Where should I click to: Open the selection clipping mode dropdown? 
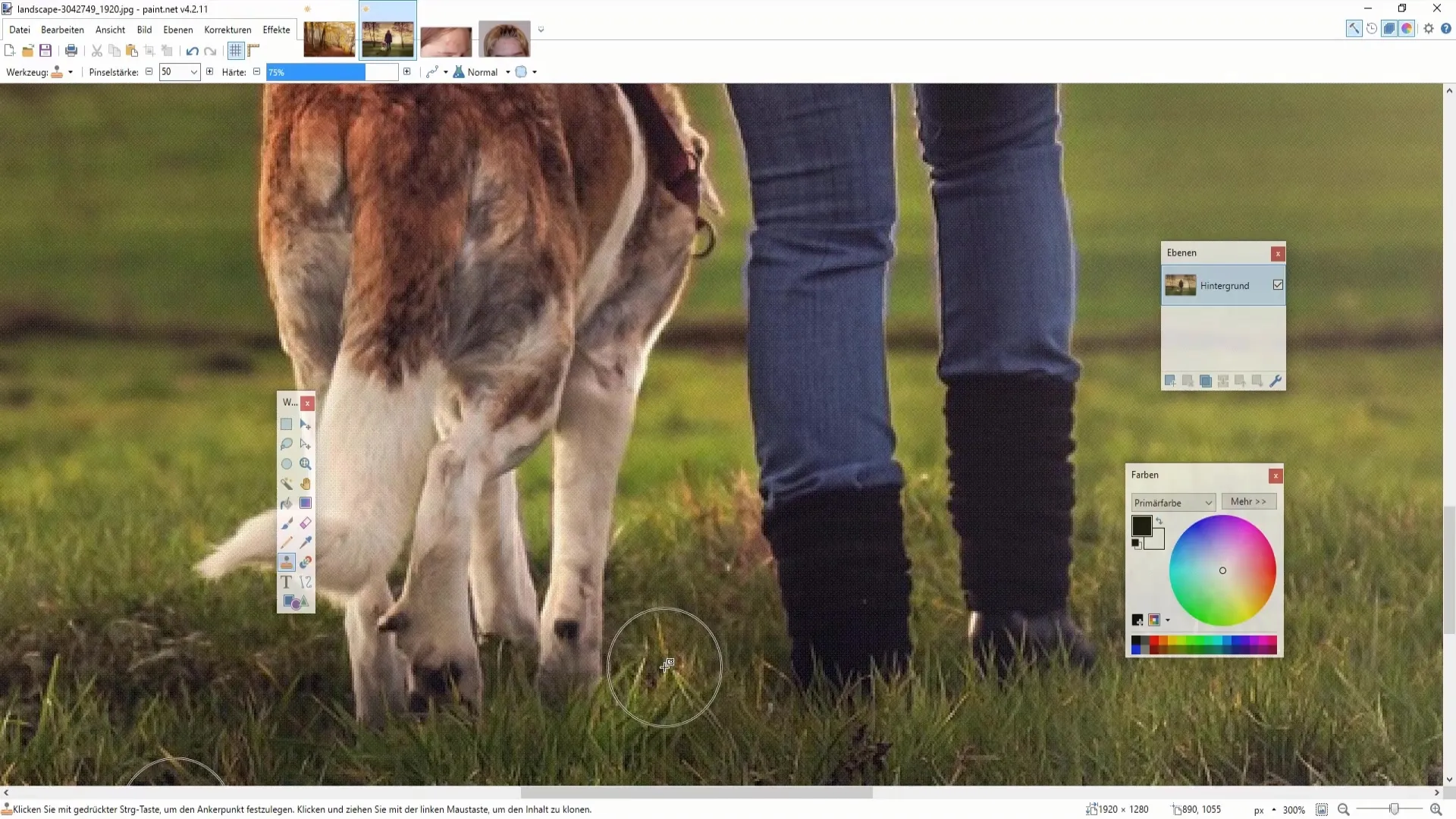(x=526, y=72)
